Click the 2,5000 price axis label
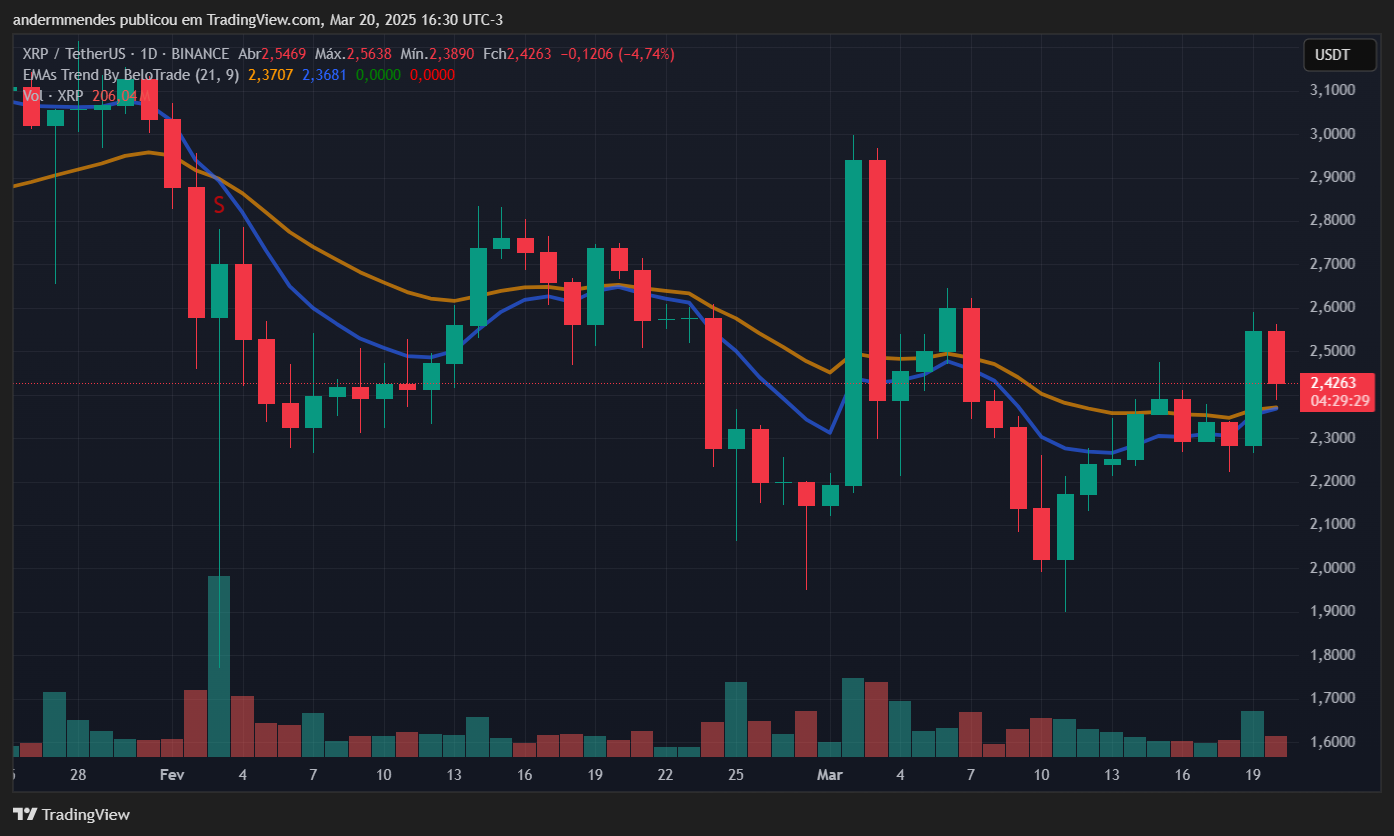 (1332, 351)
